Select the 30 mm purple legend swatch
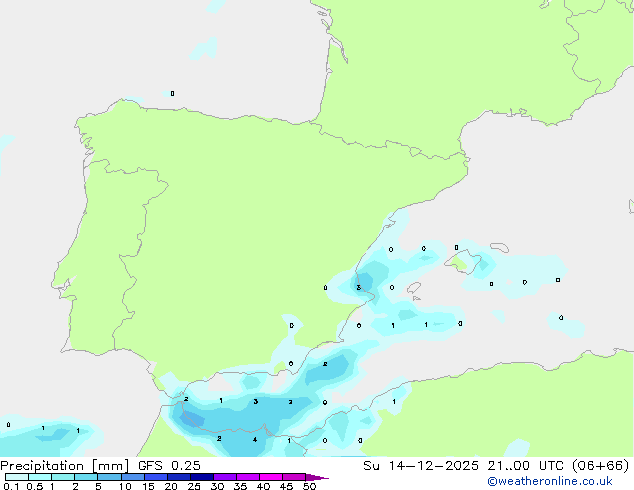 224,478
